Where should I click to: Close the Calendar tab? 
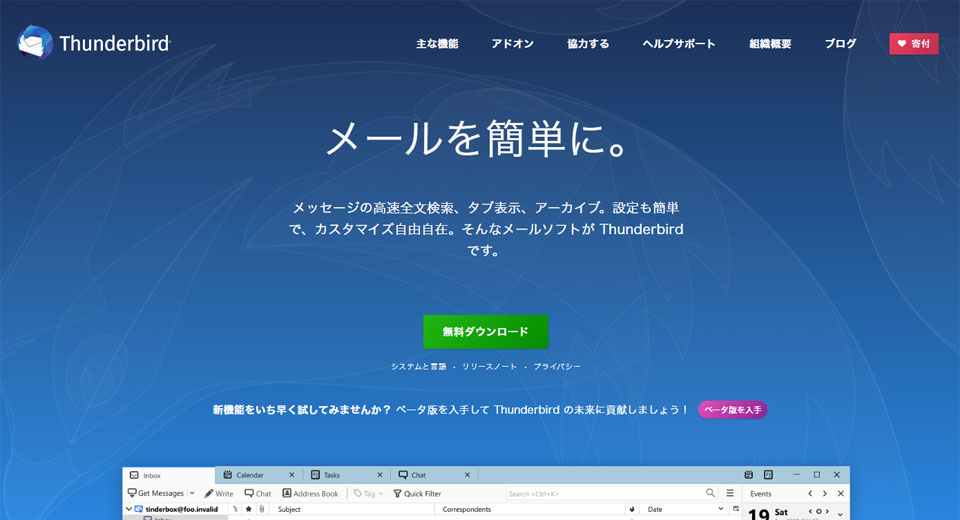coord(291,475)
